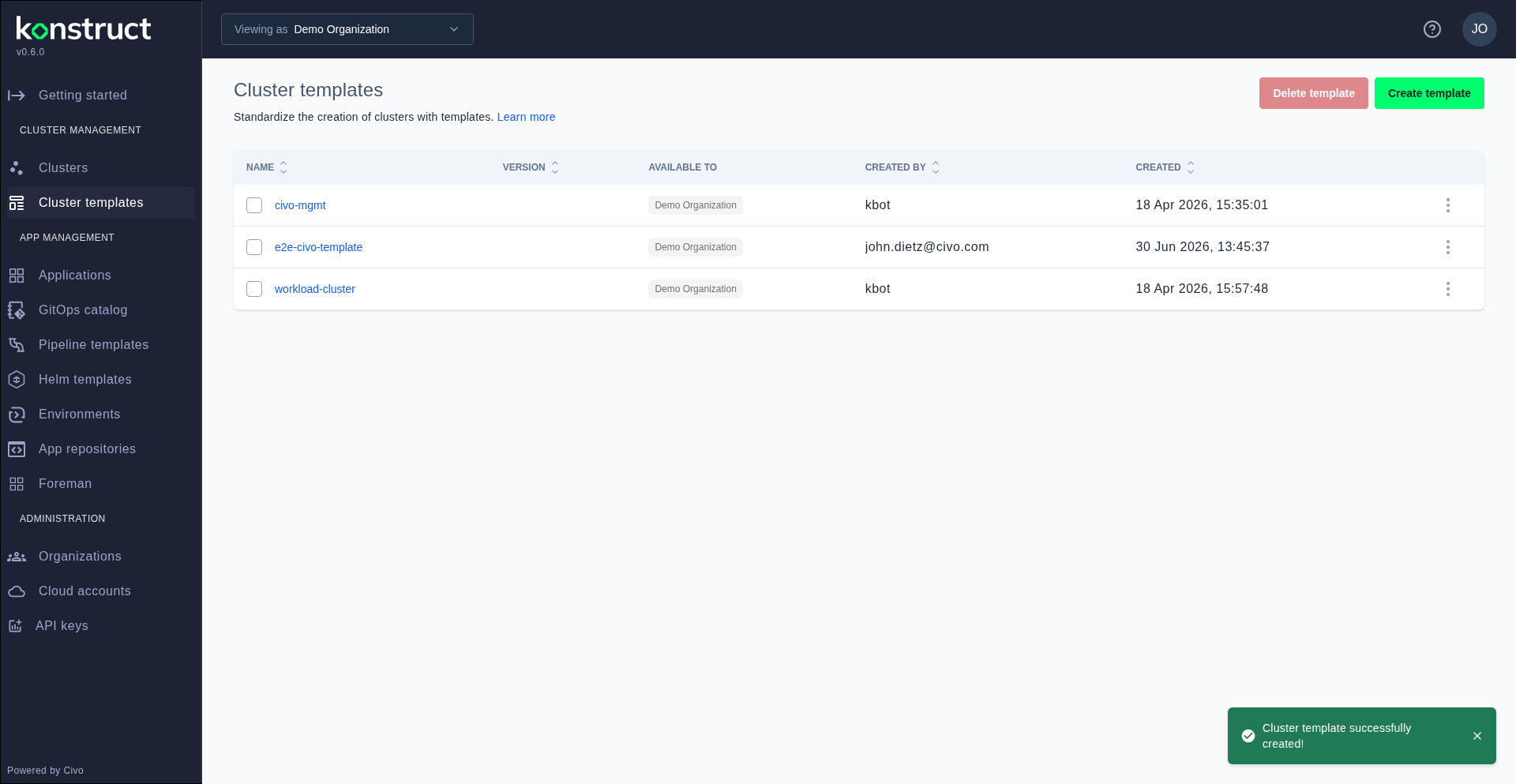Open the e2e-civo-template link

point(318,247)
